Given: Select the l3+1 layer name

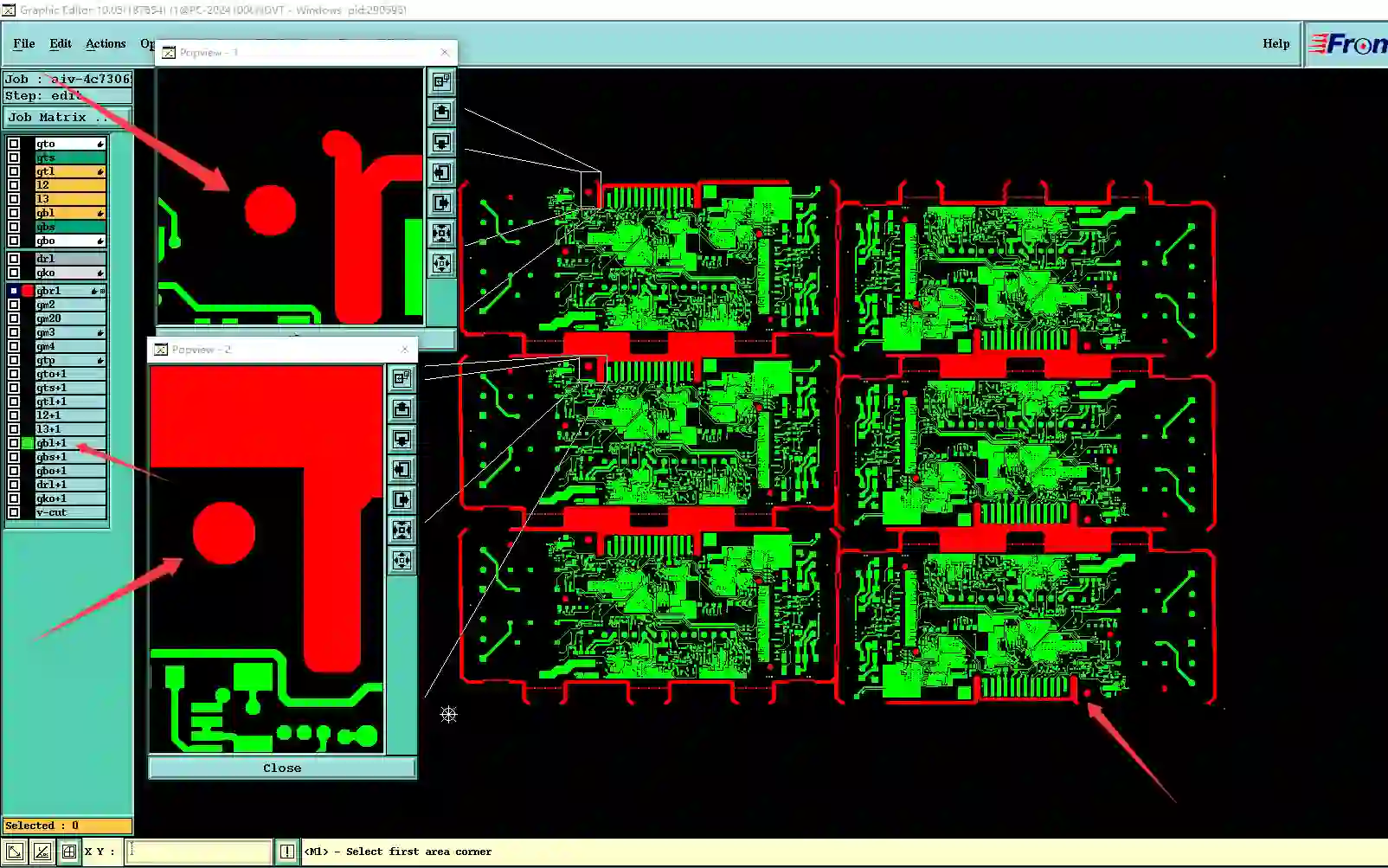Looking at the screenshot, I should coord(70,429).
